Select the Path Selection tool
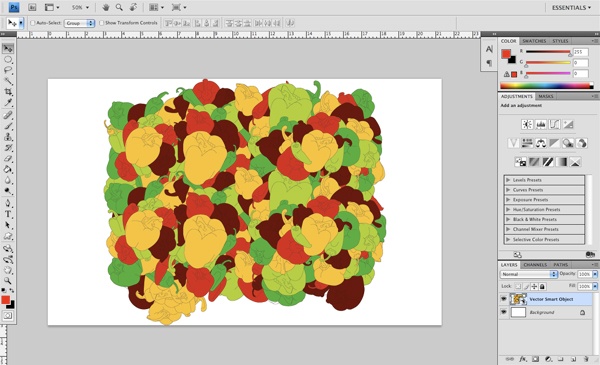Screen dimensions: 600x365 click(8, 225)
